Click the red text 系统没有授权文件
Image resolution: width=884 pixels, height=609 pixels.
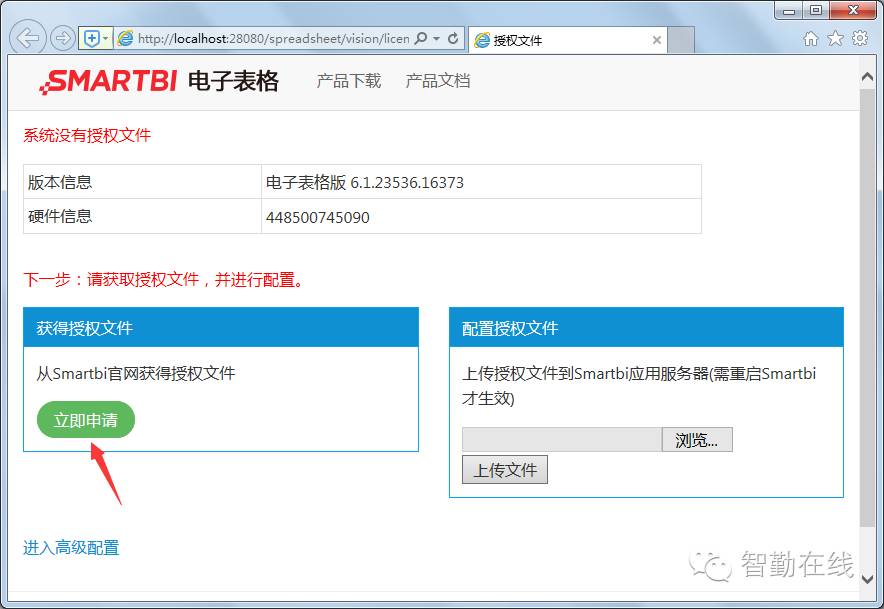pyautogui.click(x=87, y=135)
